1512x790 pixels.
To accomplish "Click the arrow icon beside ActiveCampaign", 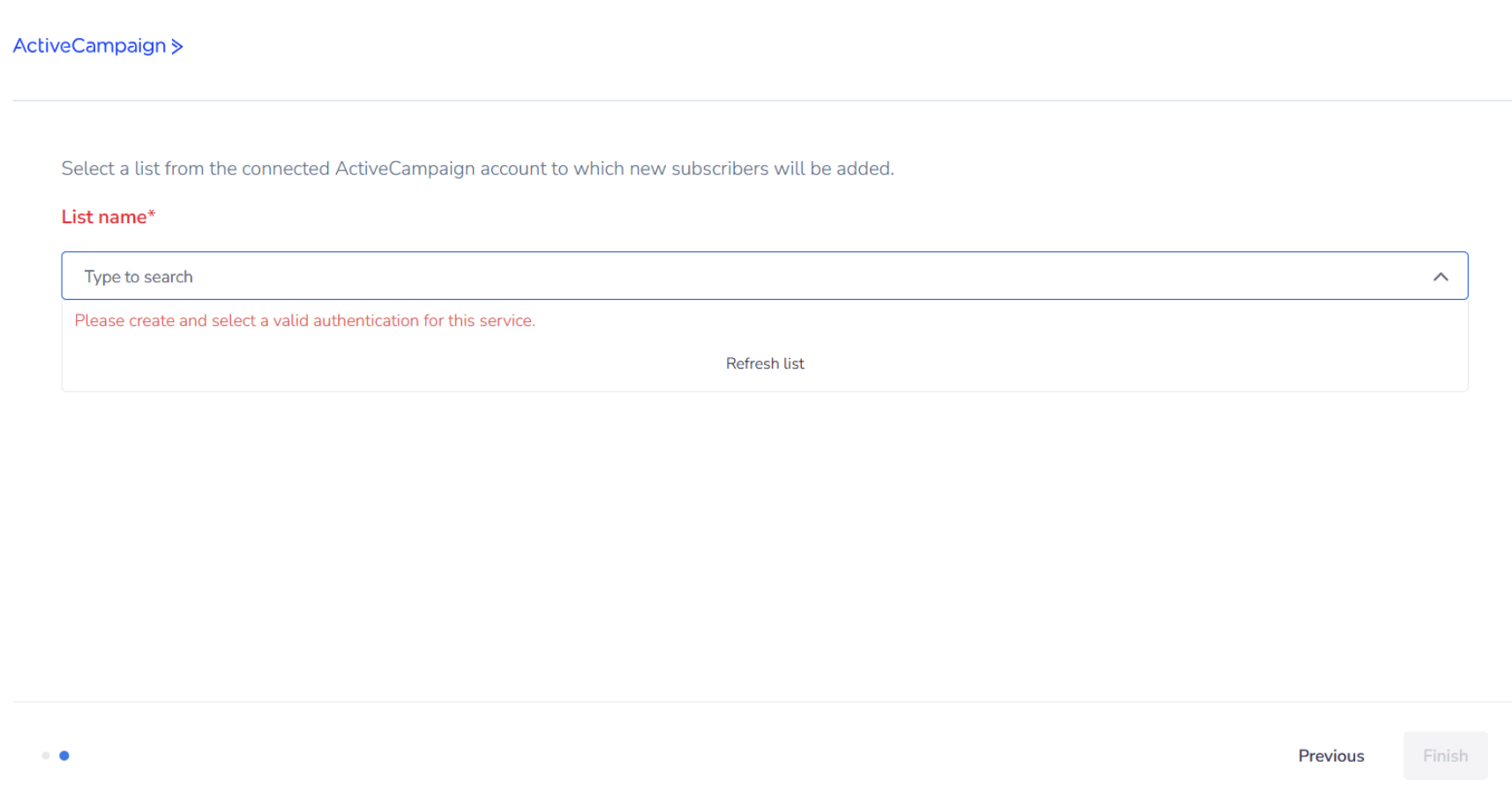I will (177, 47).
